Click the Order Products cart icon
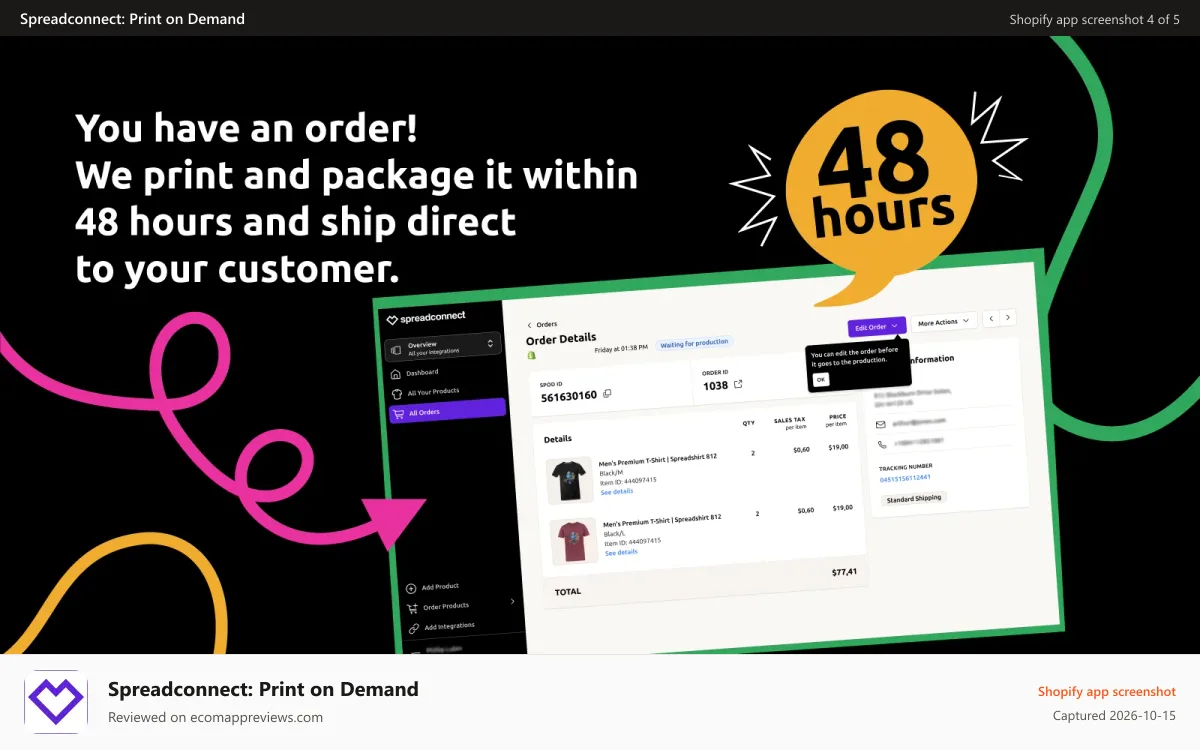This screenshot has width=1200, height=750. [x=413, y=608]
